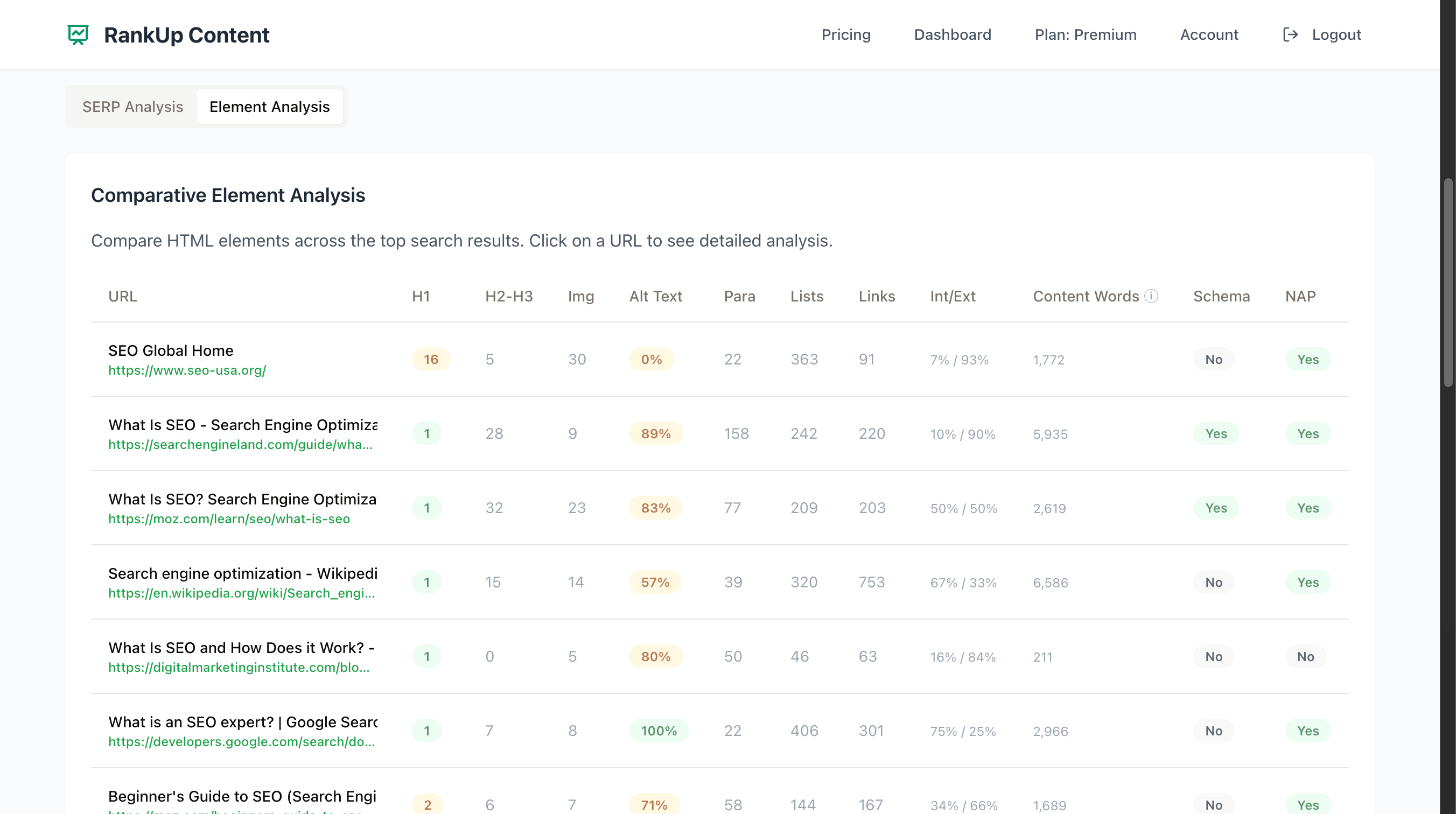Click the 6,586 content words value

(x=1050, y=583)
